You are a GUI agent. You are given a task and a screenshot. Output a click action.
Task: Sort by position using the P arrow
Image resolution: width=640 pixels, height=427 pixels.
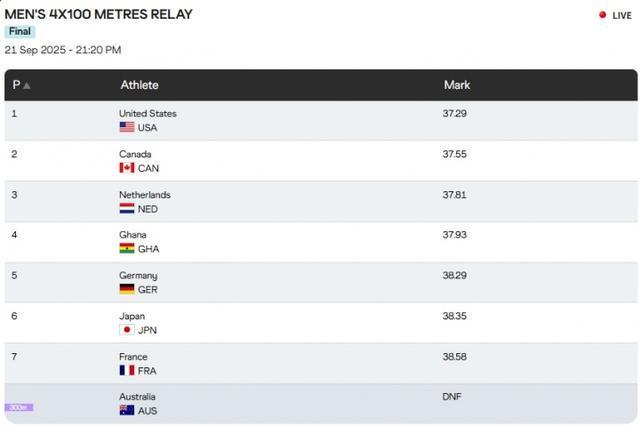pos(27,85)
